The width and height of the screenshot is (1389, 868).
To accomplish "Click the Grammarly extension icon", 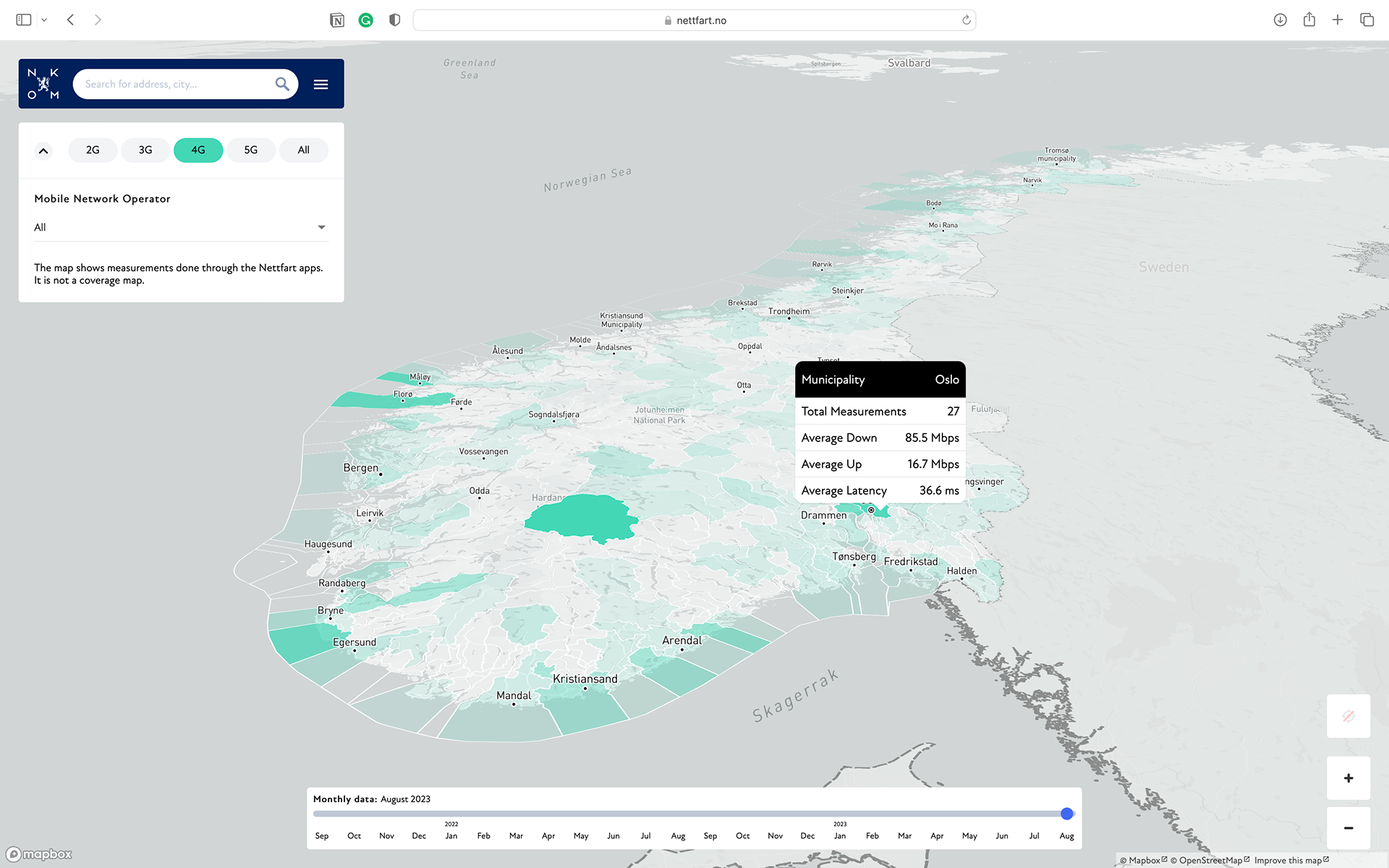I will click(x=366, y=20).
